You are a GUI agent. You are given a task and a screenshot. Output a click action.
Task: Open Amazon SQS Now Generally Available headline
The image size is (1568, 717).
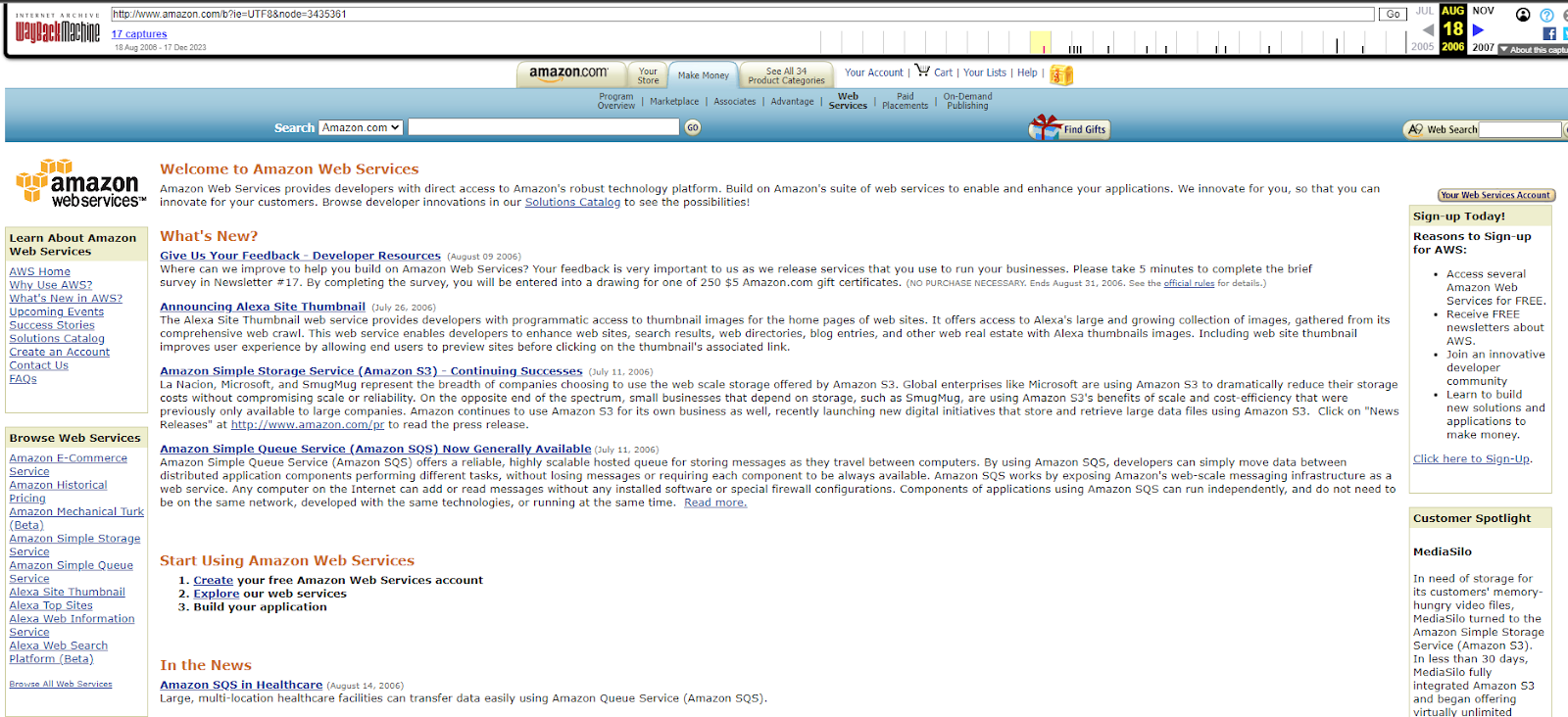pos(375,449)
